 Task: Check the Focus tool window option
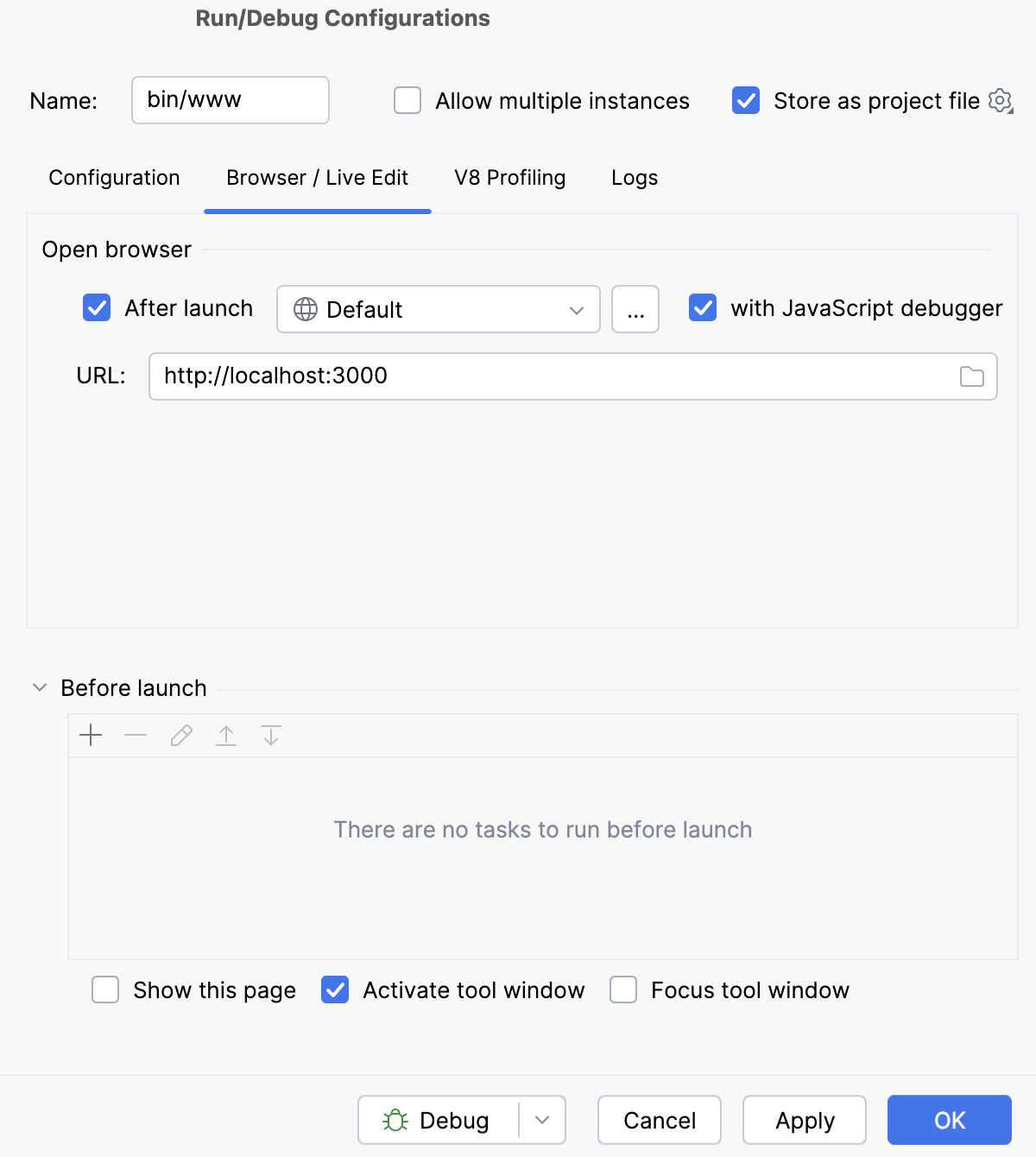[622, 990]
